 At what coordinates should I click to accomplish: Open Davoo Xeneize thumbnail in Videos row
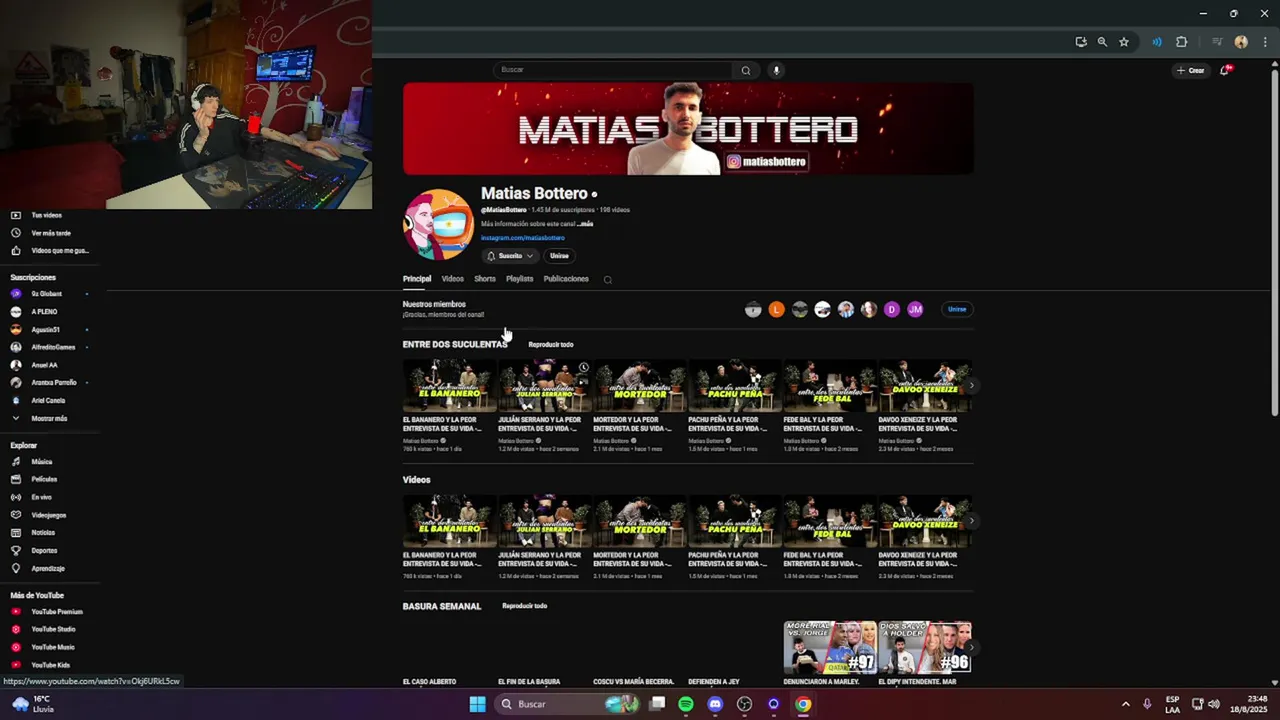point(925,521)
